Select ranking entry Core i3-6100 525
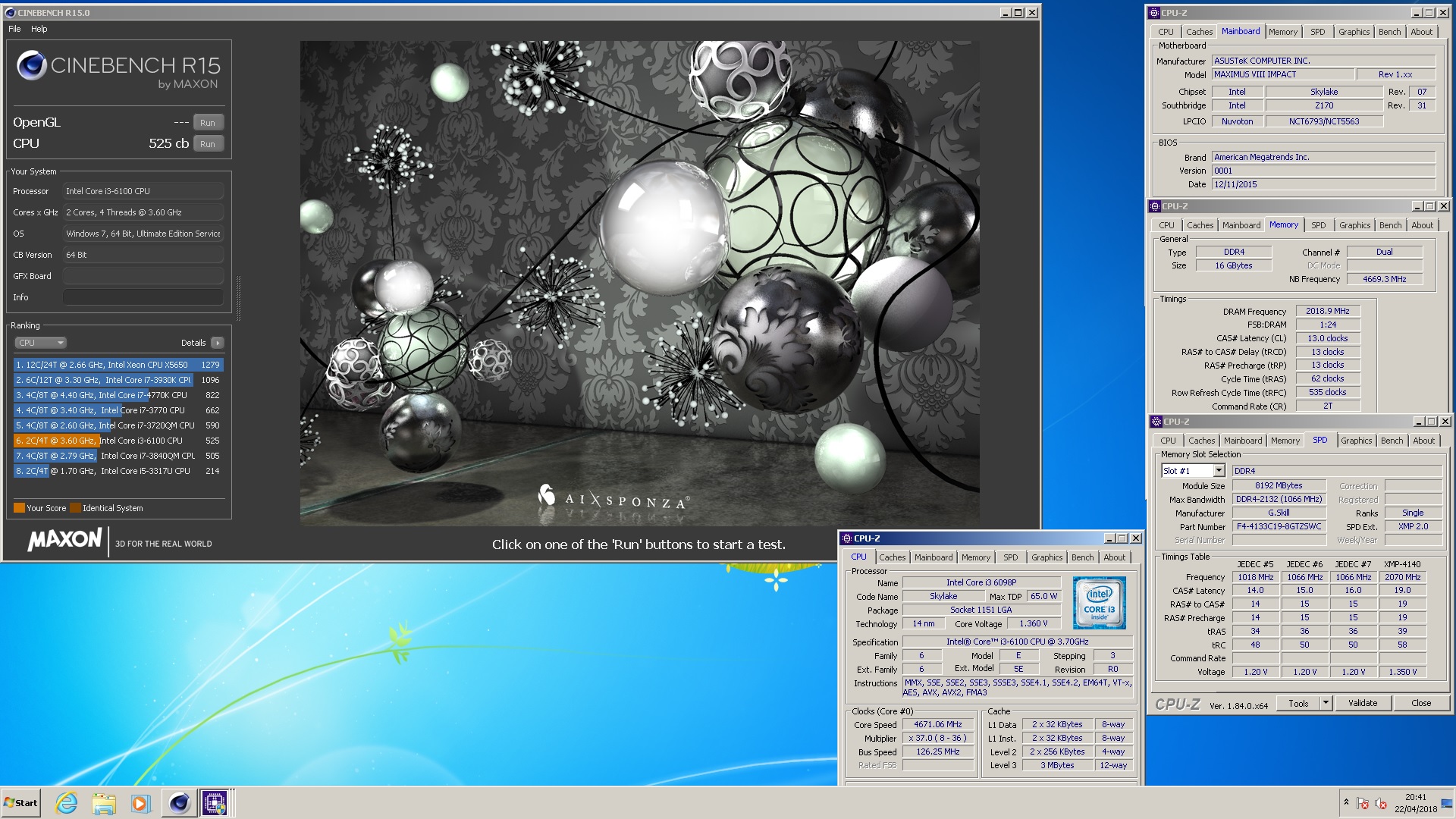This screenshot has height=819, width=1456. click(118, 441)
